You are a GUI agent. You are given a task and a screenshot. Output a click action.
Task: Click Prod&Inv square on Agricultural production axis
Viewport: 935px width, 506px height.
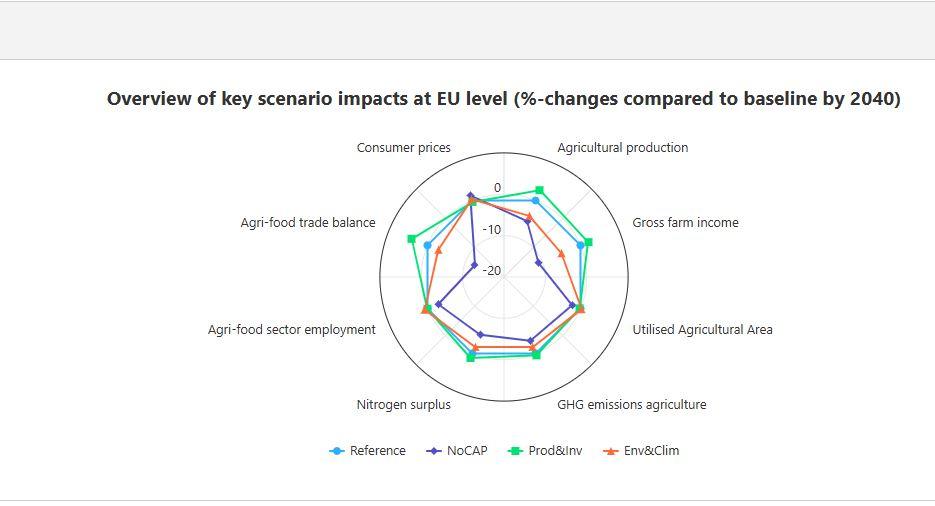click(539, 190)
